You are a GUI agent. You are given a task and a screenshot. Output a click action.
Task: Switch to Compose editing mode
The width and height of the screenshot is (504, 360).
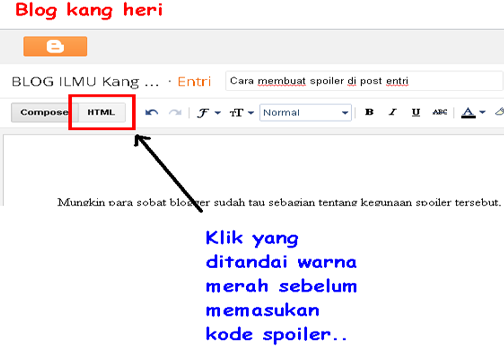pos(45,112)
